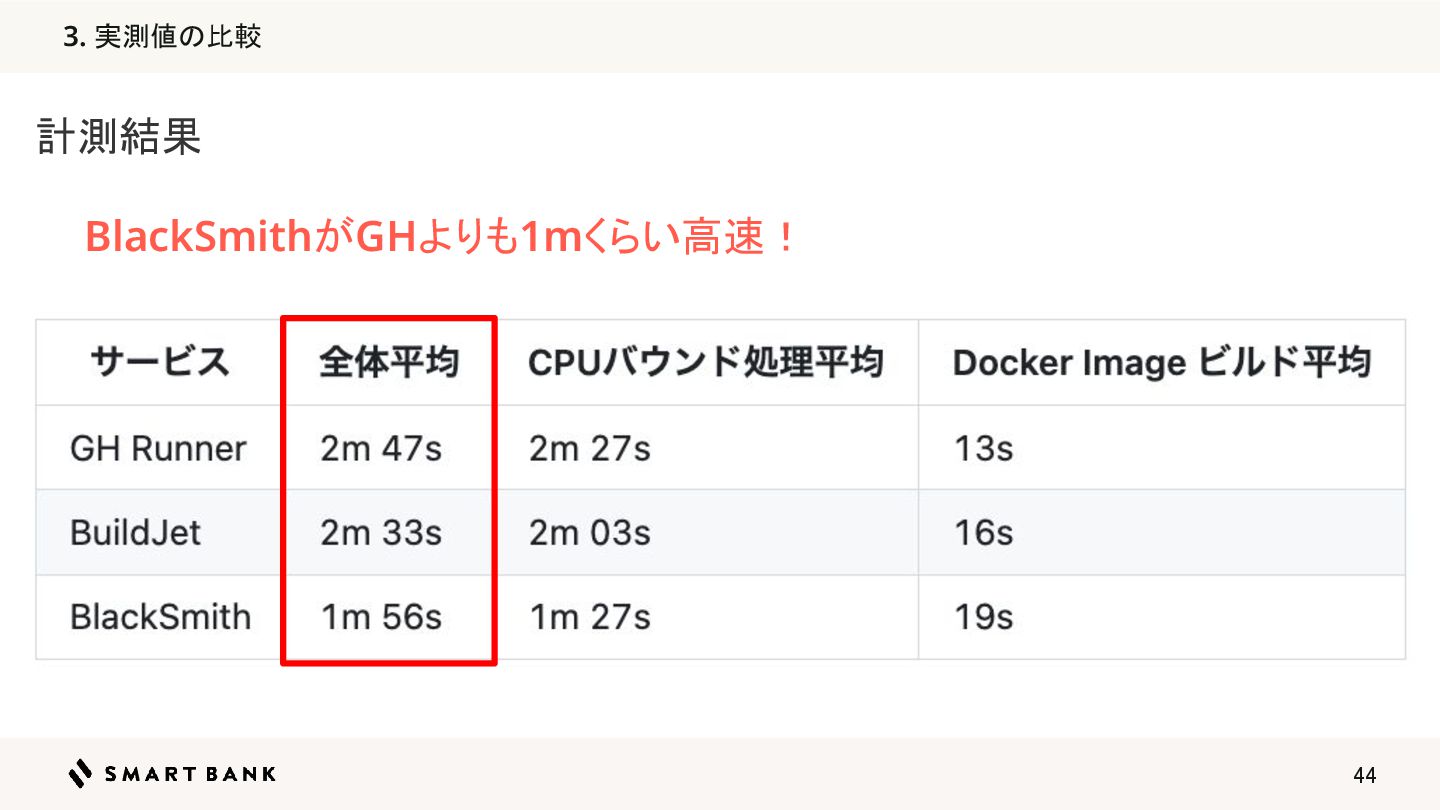Select the BlackSmith row label in table
The image size is (1440, 810).
click(160, 617)
